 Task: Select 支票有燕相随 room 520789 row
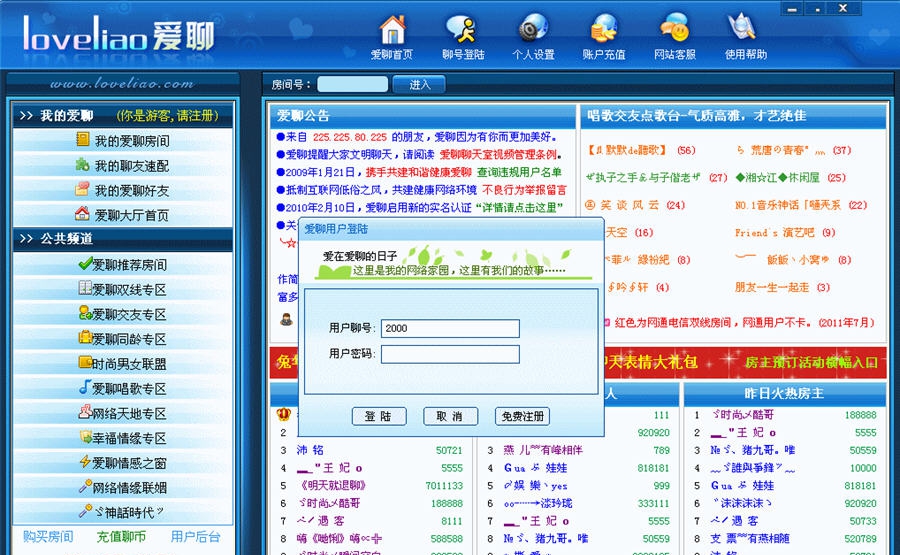(x=784, y=539)
